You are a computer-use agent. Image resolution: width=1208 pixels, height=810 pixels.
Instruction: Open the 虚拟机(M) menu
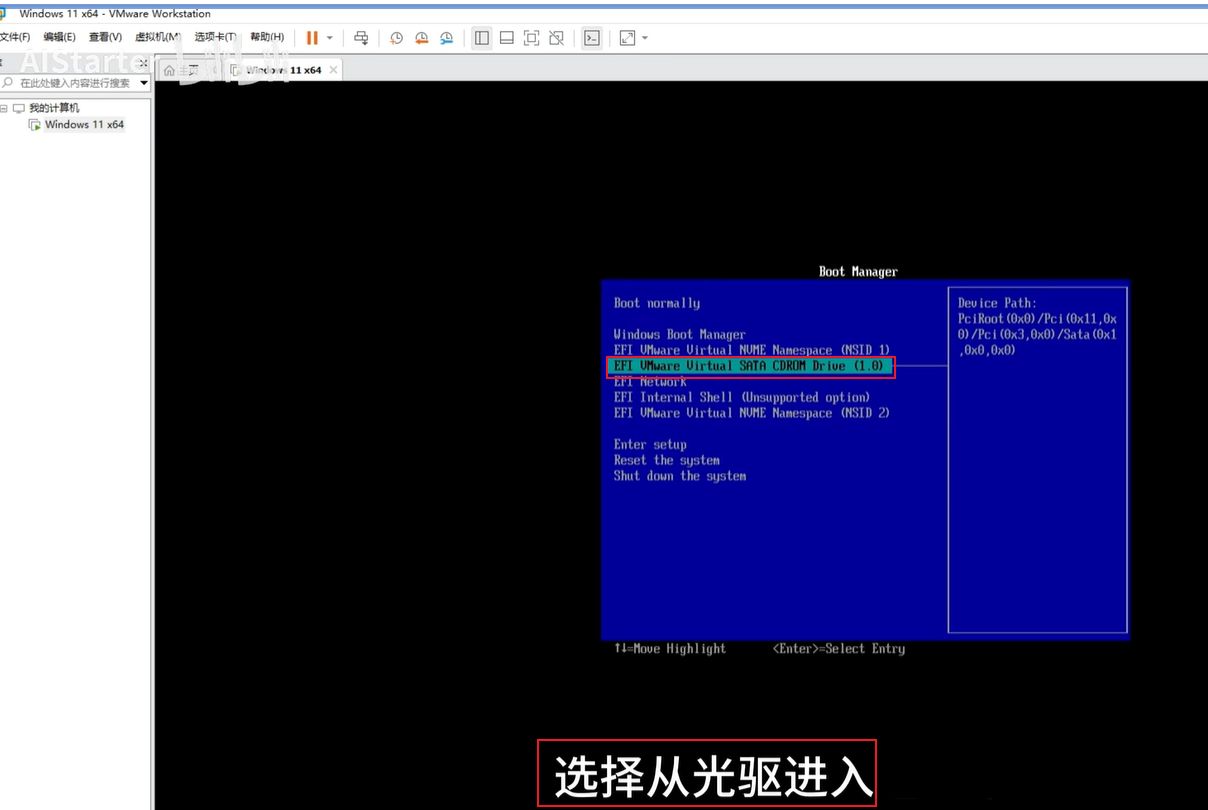click(157, 37)
